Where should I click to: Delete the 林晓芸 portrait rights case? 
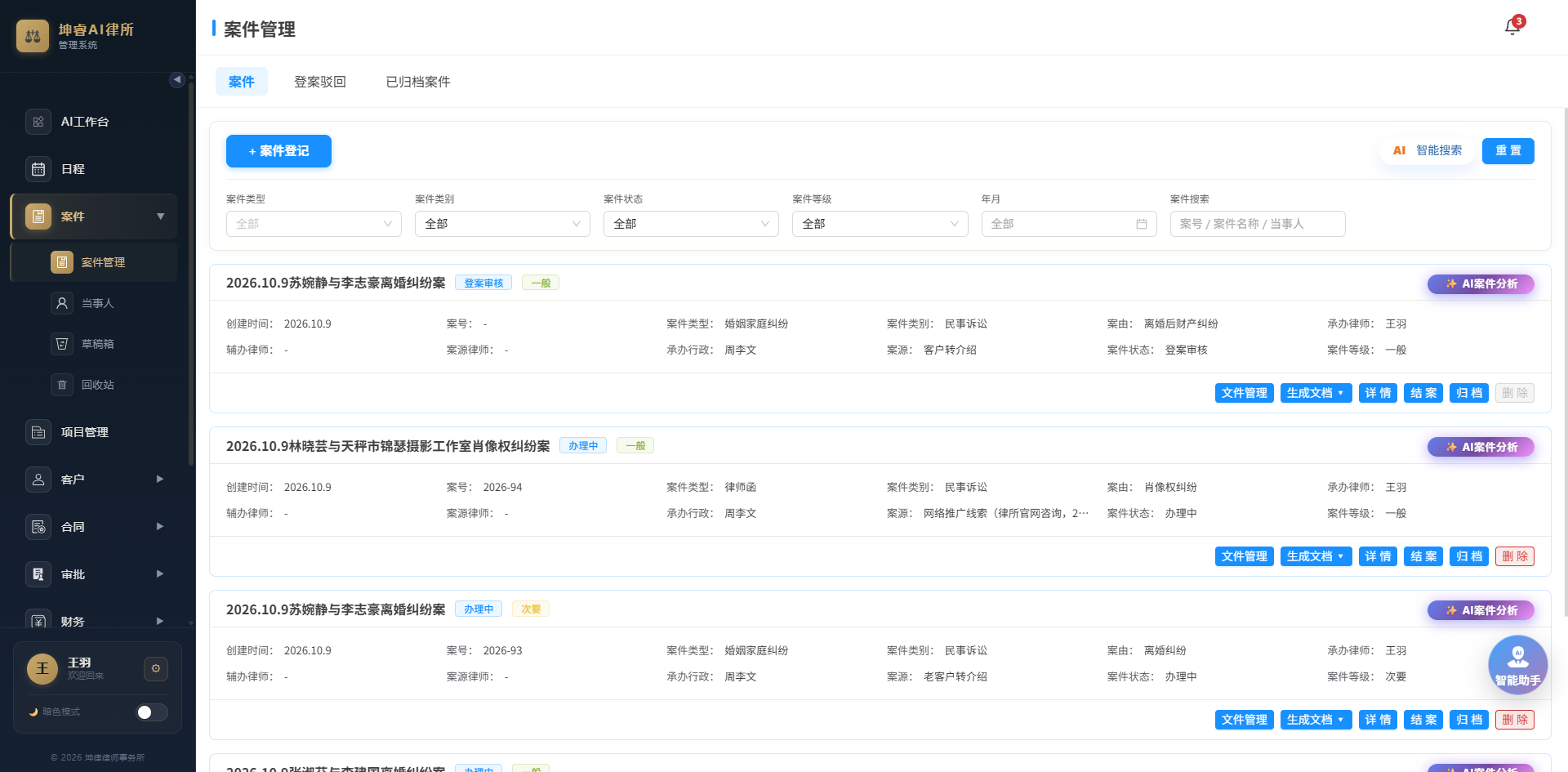tap(1515, 556)
